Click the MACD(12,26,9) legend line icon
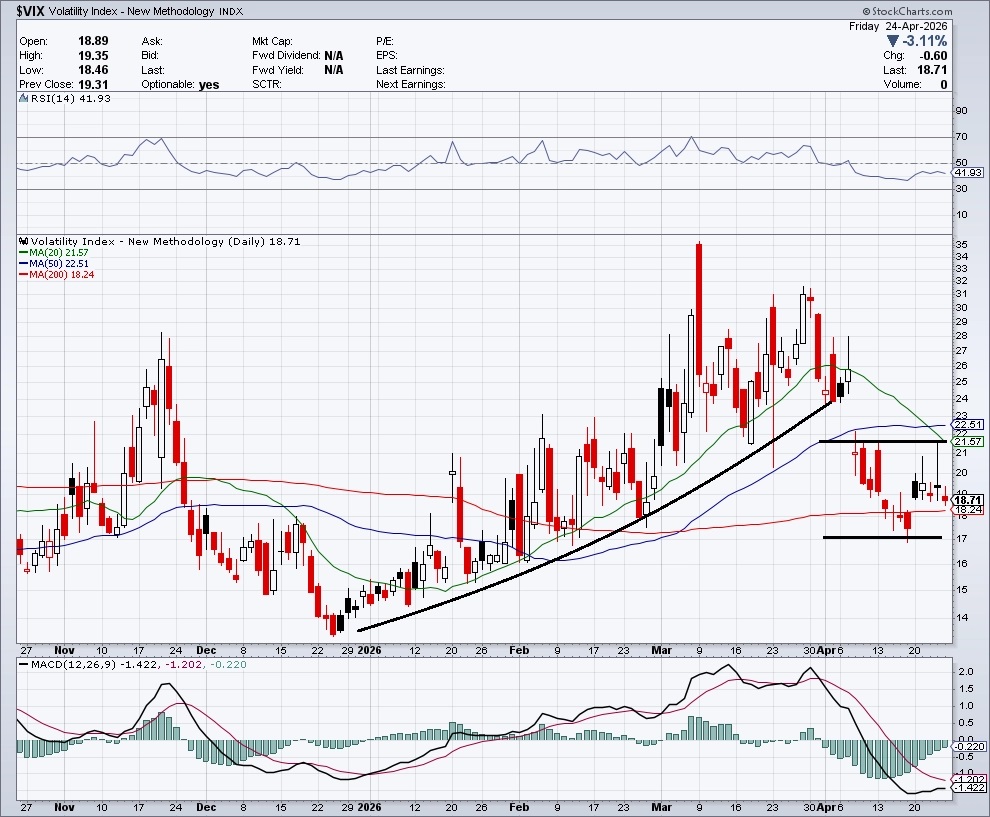The width and height of the screenshot is (990, 817). point(24,665)
